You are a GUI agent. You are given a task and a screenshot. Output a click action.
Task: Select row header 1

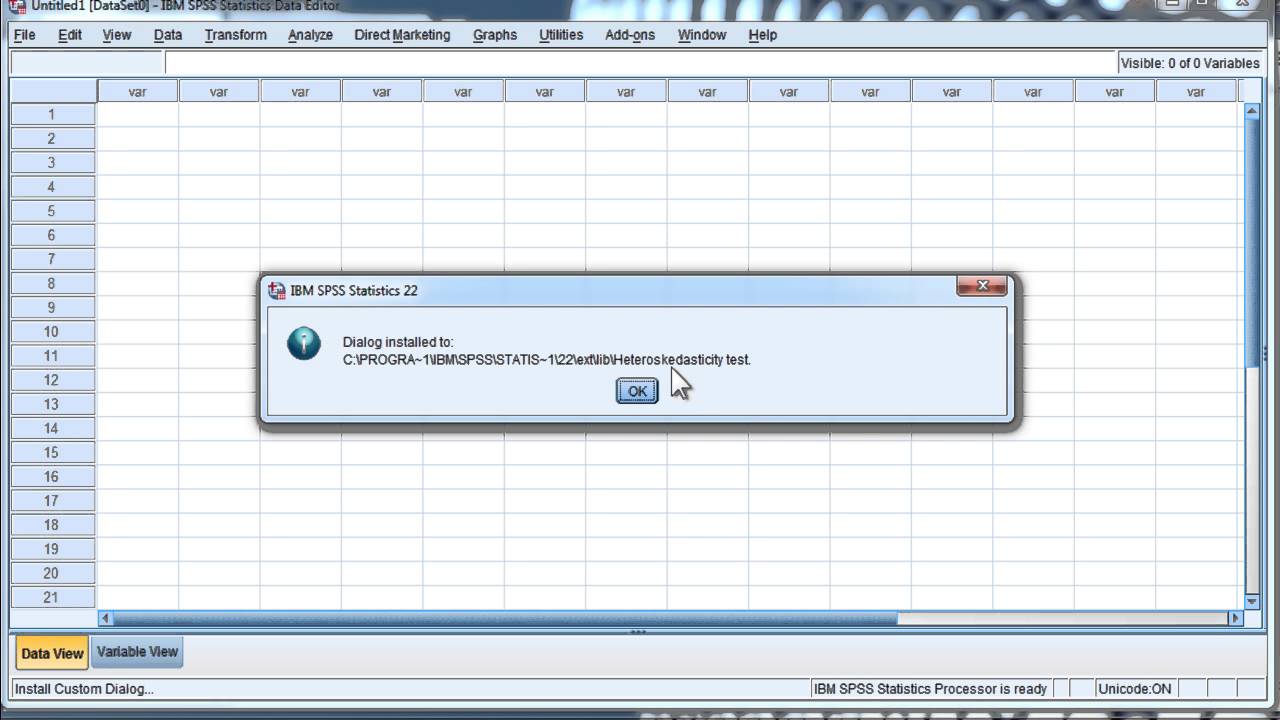pos(53,115)
